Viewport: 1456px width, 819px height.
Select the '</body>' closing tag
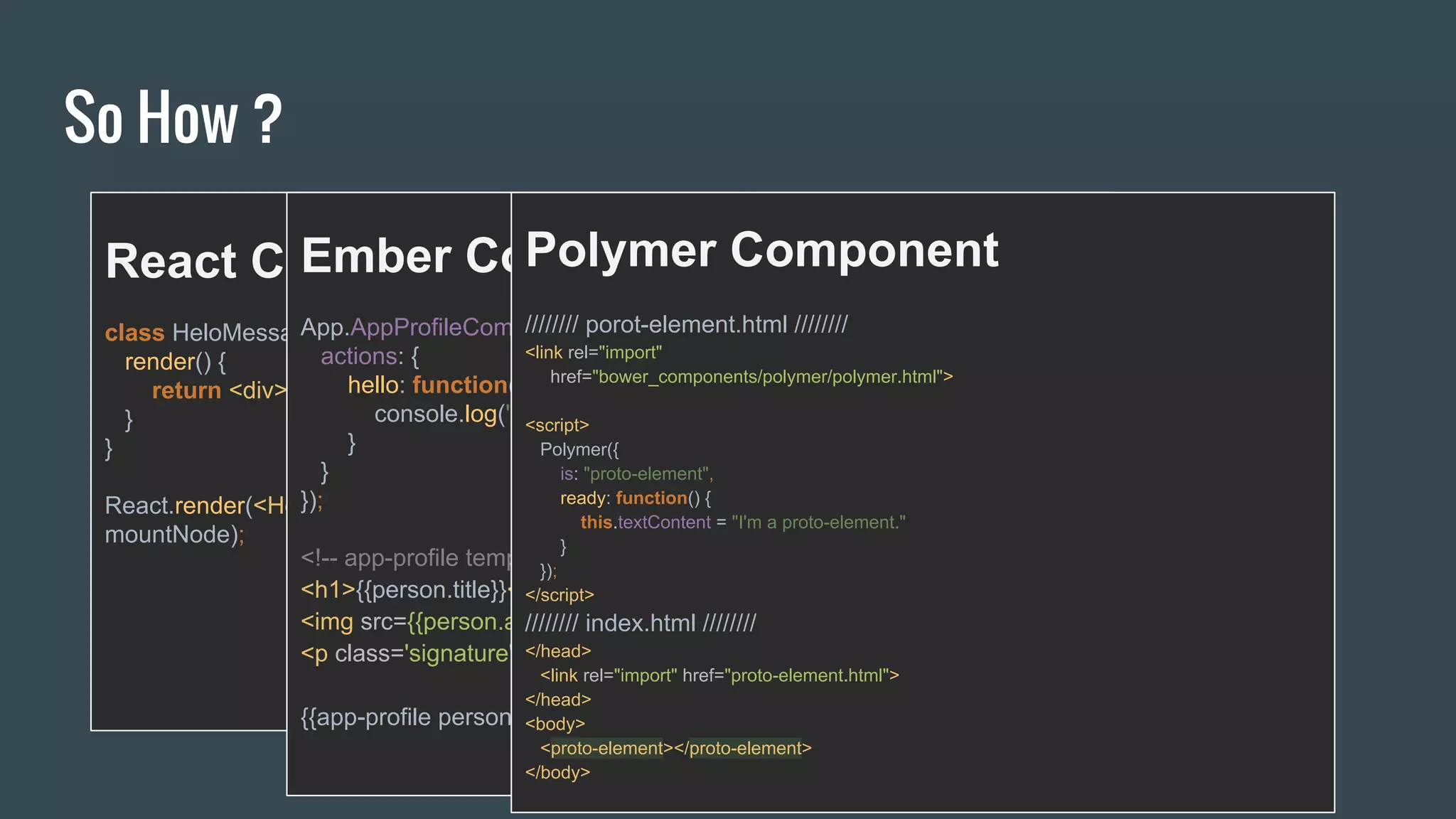point(558,773)
